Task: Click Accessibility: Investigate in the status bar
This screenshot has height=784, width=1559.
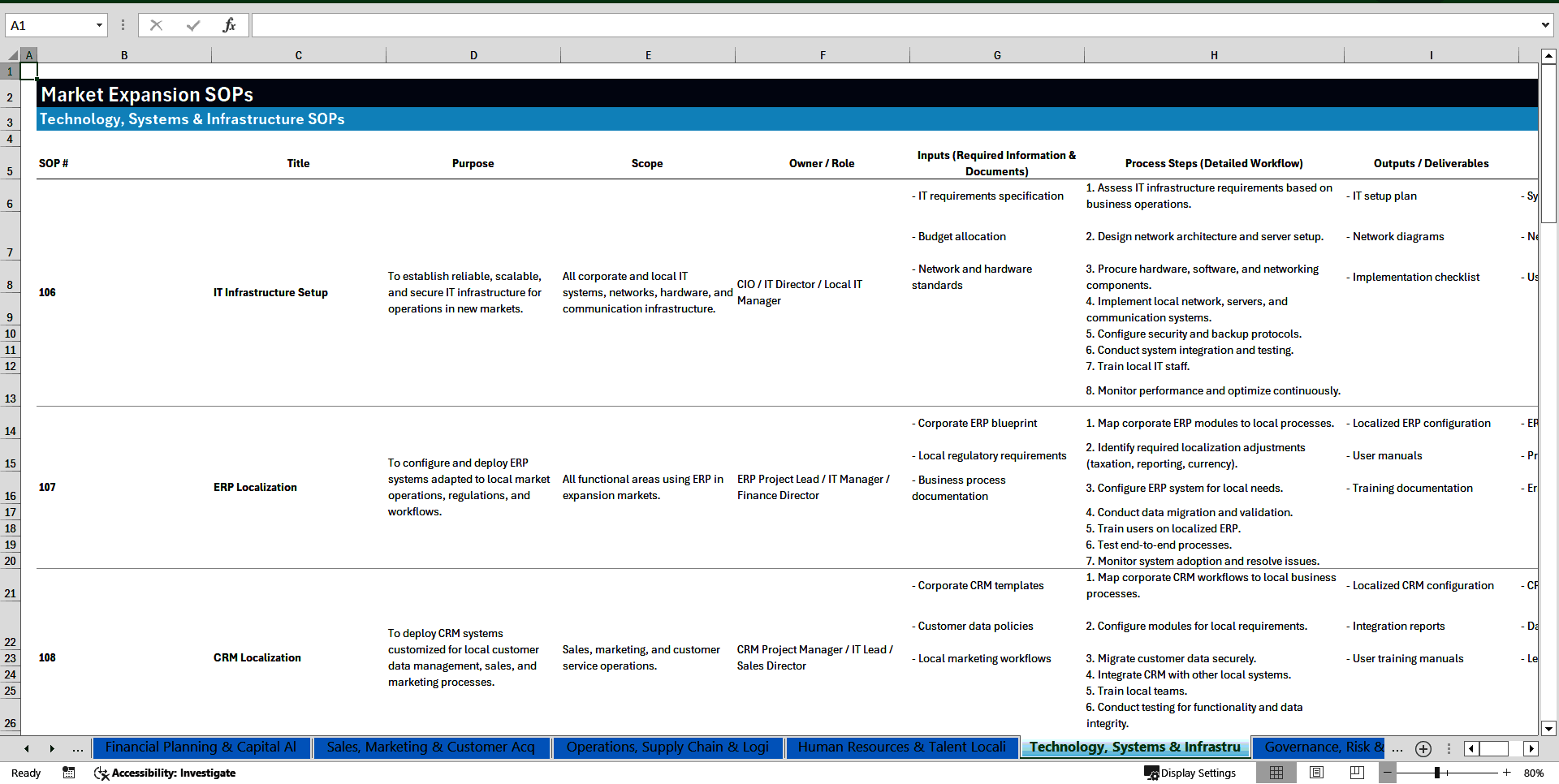Action: (x=165, y=773)
